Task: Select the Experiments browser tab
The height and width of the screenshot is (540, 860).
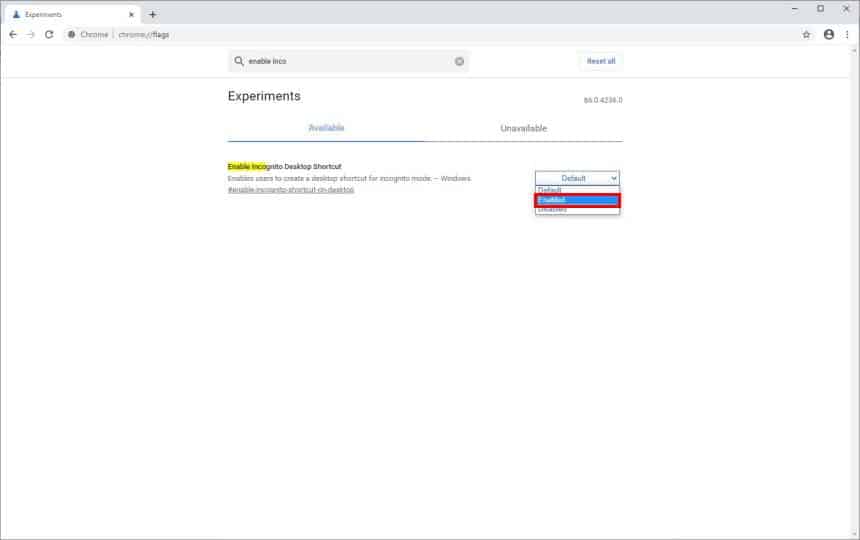Action: (x=72, y=15)
